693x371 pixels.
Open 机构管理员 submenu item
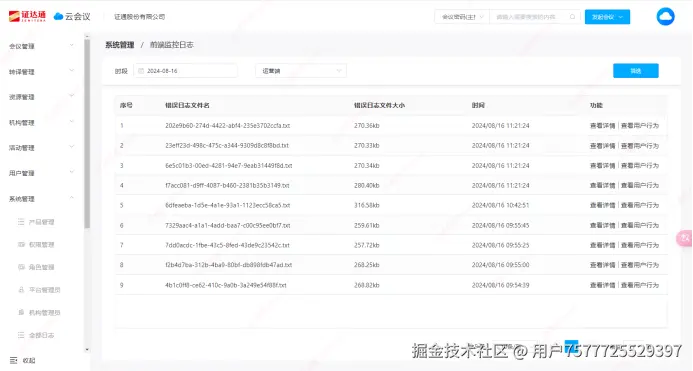click(45, 312)
